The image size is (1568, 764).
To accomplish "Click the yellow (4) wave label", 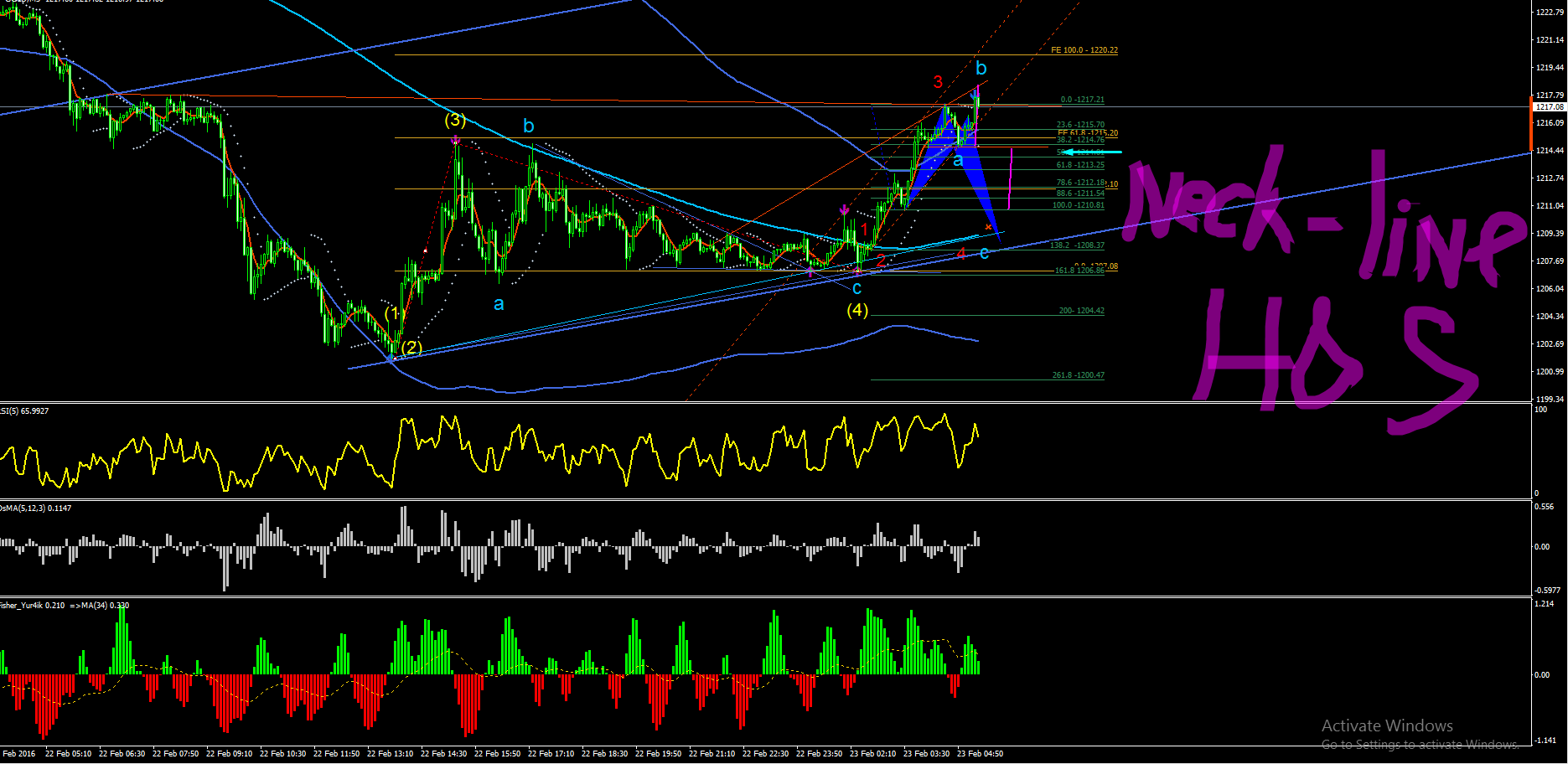I will 857,310.
